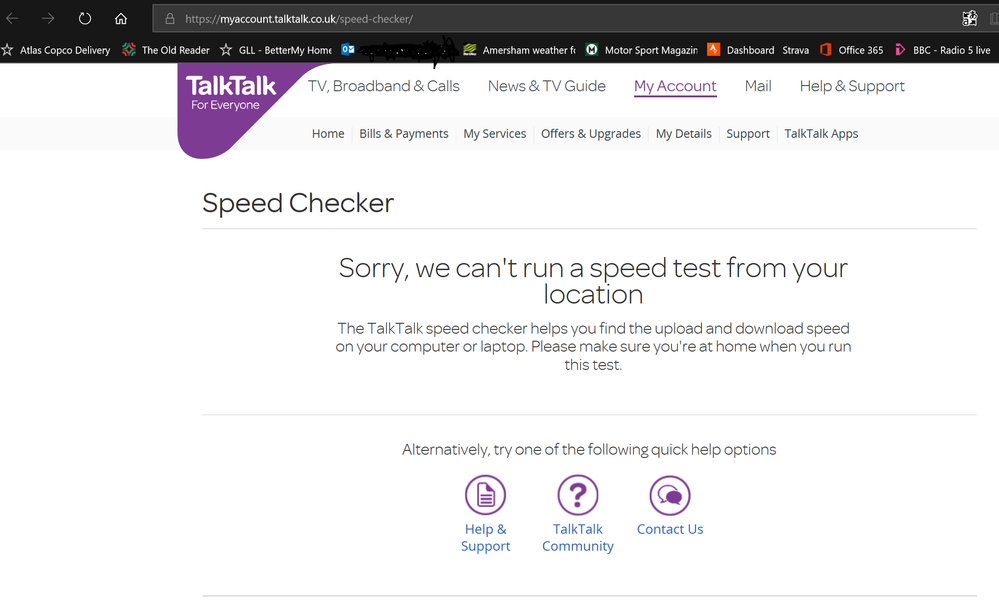Click the TalkTalk Community question mark icon

(x=577, y=495)
